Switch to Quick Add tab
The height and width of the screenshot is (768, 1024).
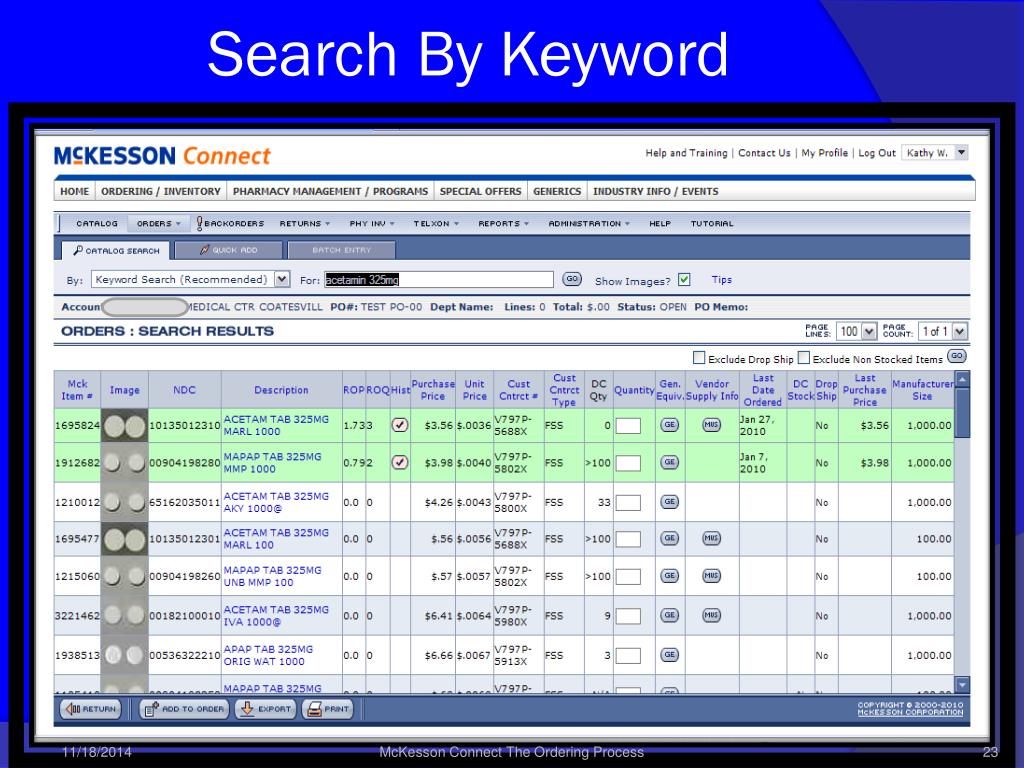coord(229,250)
